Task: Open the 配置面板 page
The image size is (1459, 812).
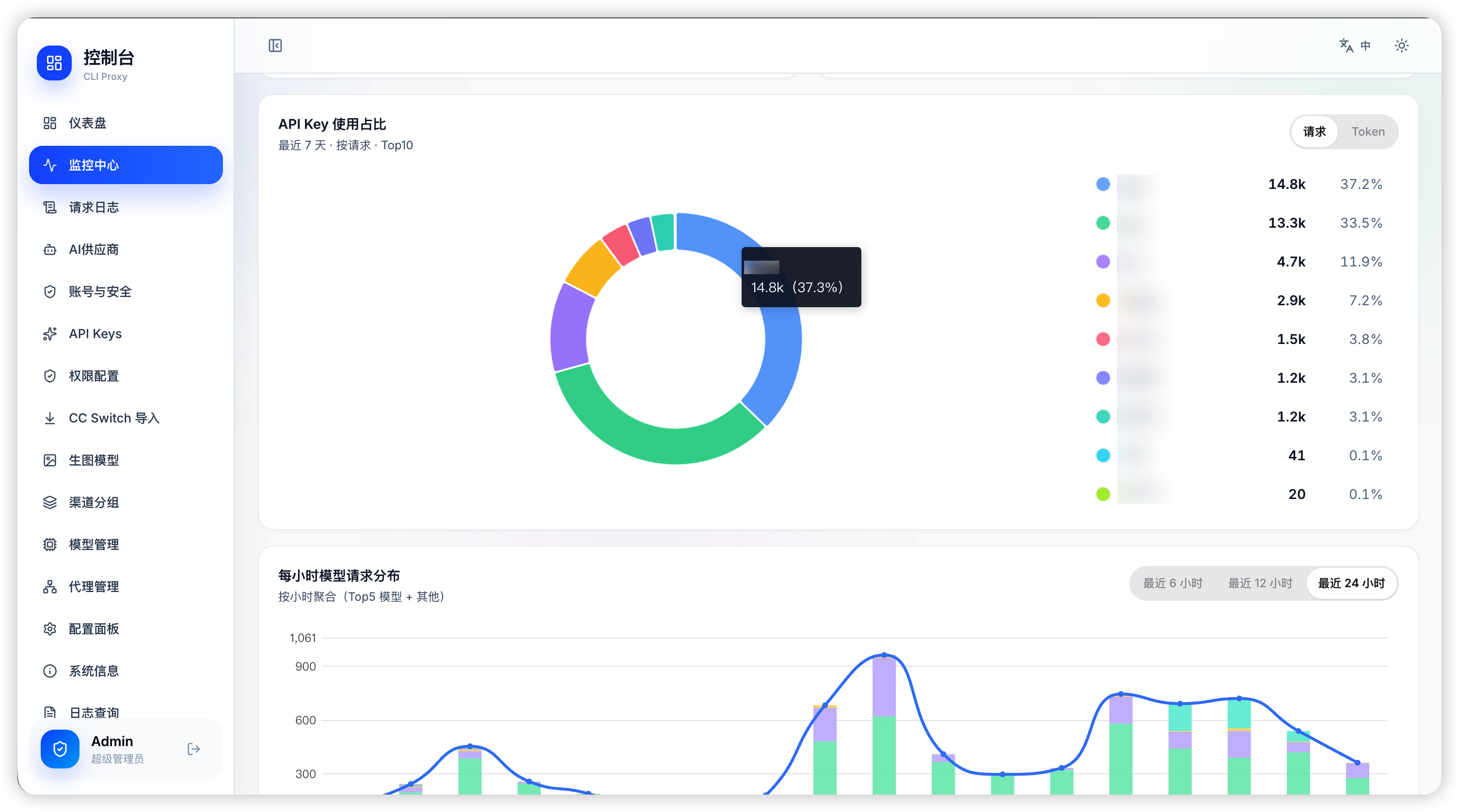Action: (126, 629)
